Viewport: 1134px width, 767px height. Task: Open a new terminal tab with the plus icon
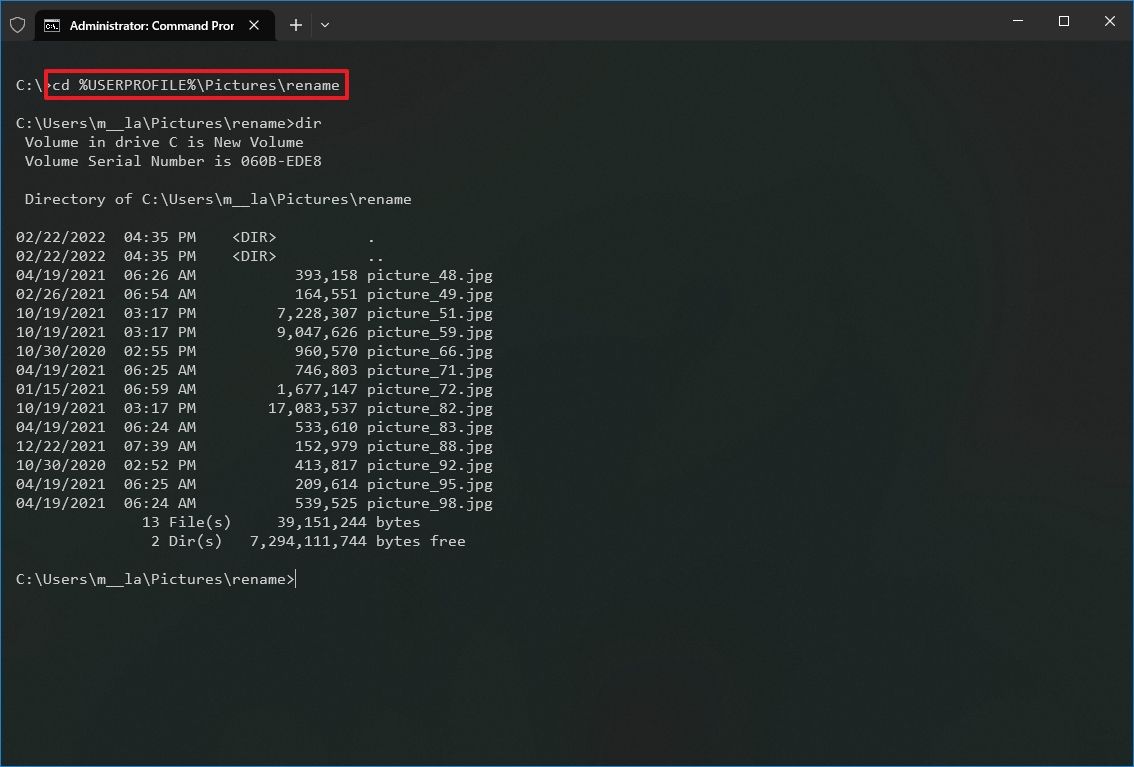[x=295, y=24]
